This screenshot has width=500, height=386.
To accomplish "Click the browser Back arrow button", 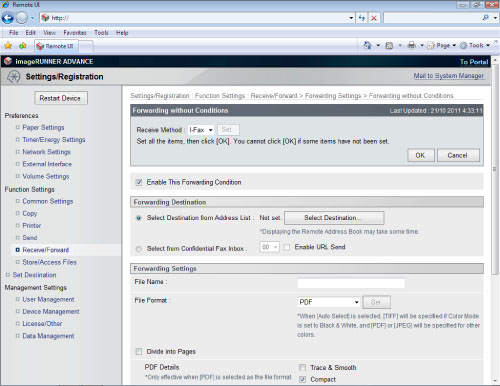I will (x=8, y=18).
